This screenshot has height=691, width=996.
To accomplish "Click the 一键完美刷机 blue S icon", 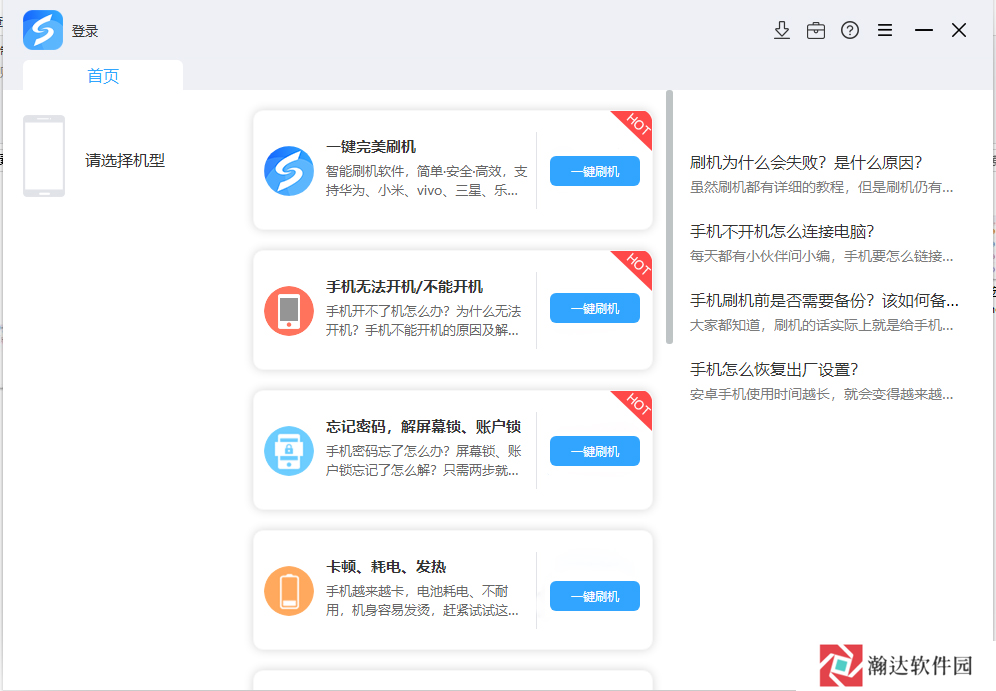I will [x=289, y=171].
